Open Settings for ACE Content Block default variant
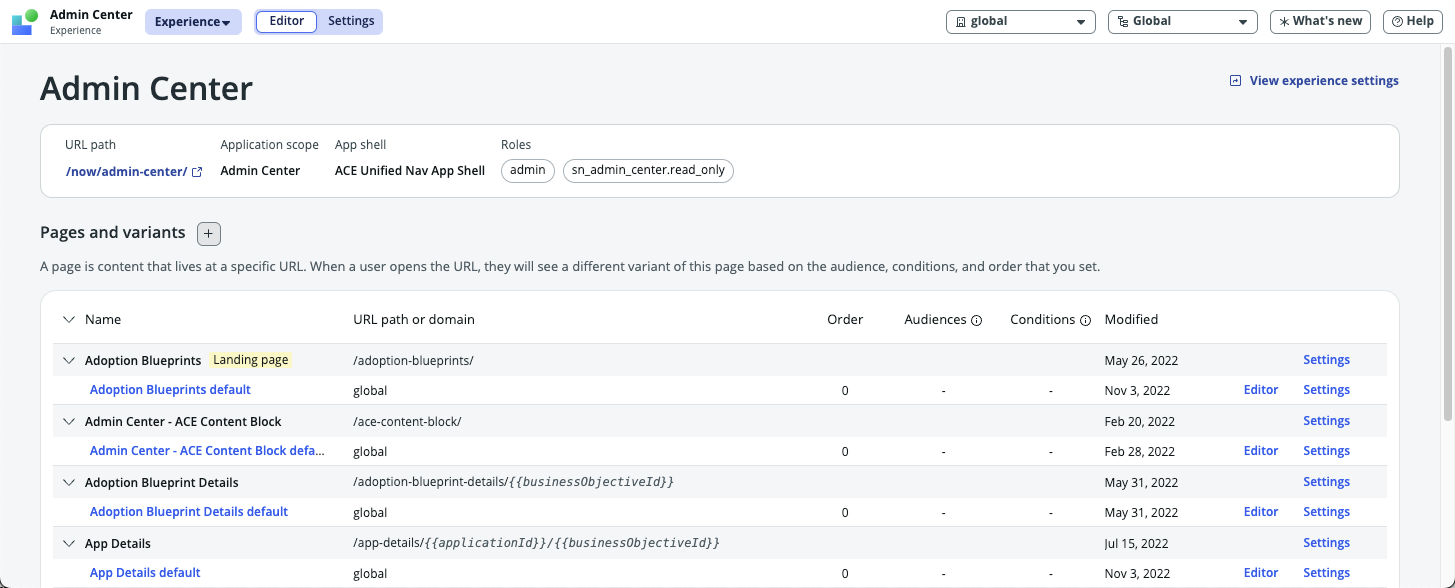Viewport: 1455px width, 588px height. pos(1326,451)
